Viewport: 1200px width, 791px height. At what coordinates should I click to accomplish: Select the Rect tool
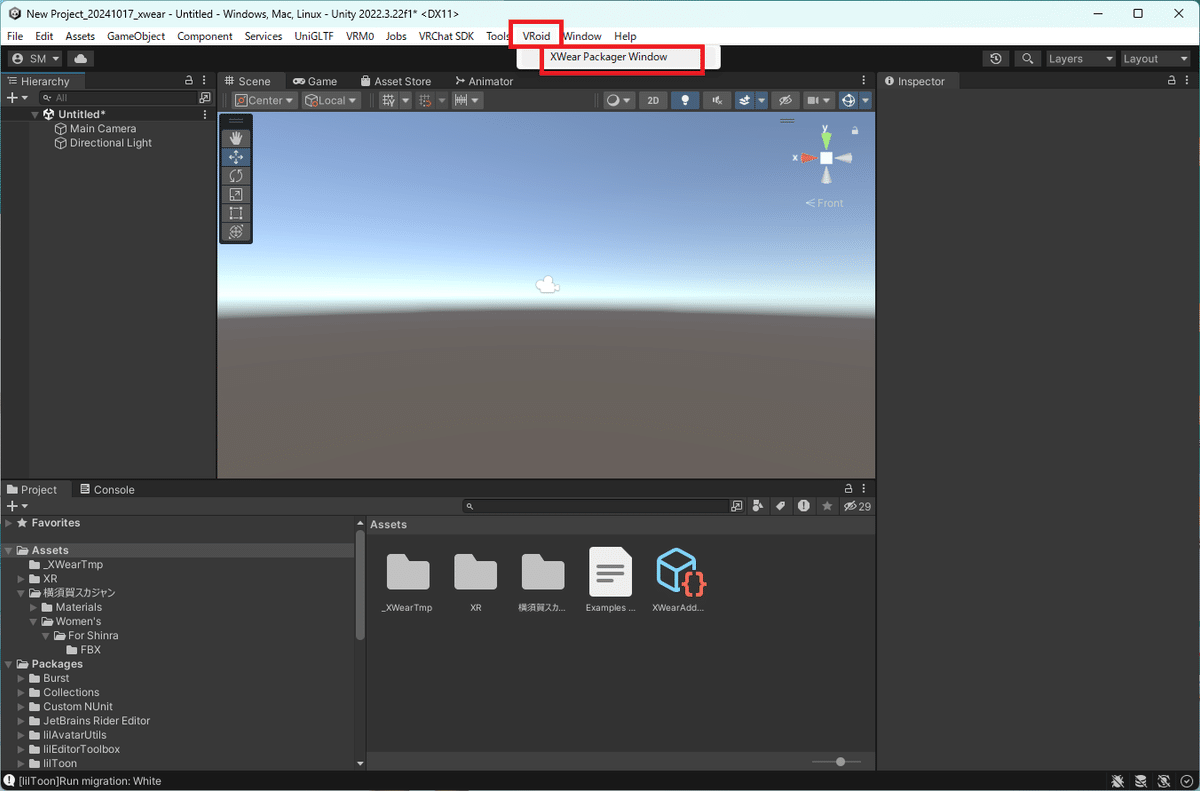(x=236, y=213)
